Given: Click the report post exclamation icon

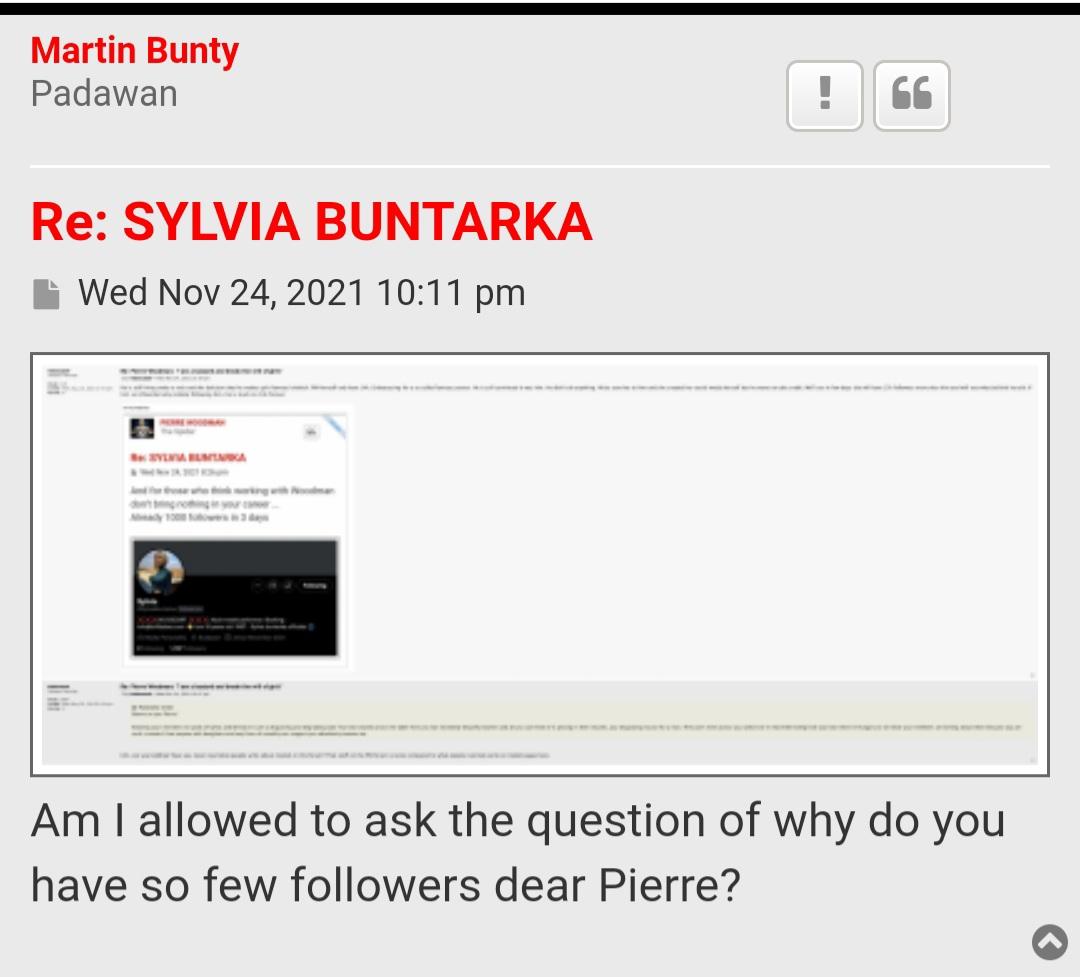Looking at the screenshot, I should tap(824, 95).
